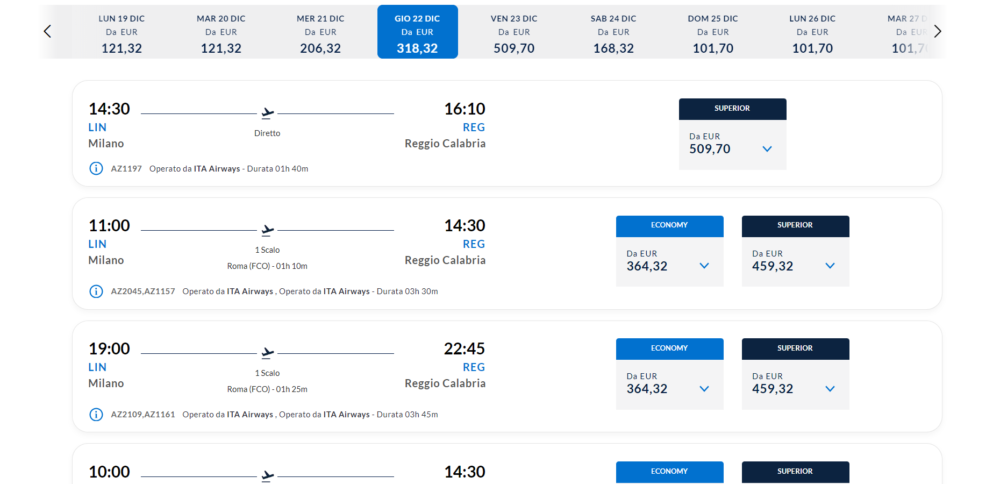Image resolution: width=1000 pixels, height=484 pixels.
Task: Click the Superior header on direct flight
Action: 732,108
